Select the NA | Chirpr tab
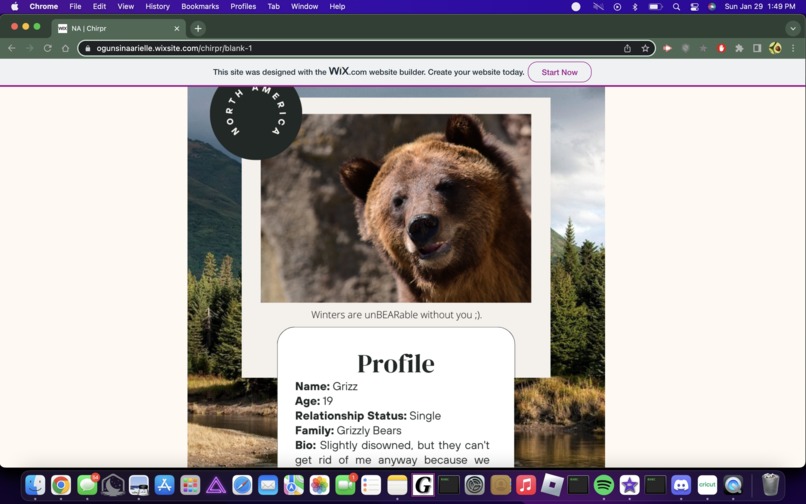 coord(119,28)
